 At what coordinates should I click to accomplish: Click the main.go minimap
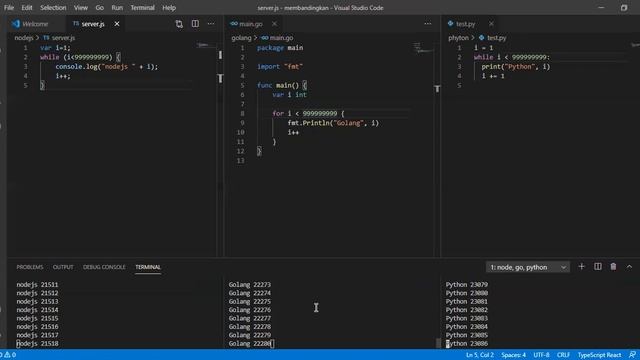click(422, 48)
